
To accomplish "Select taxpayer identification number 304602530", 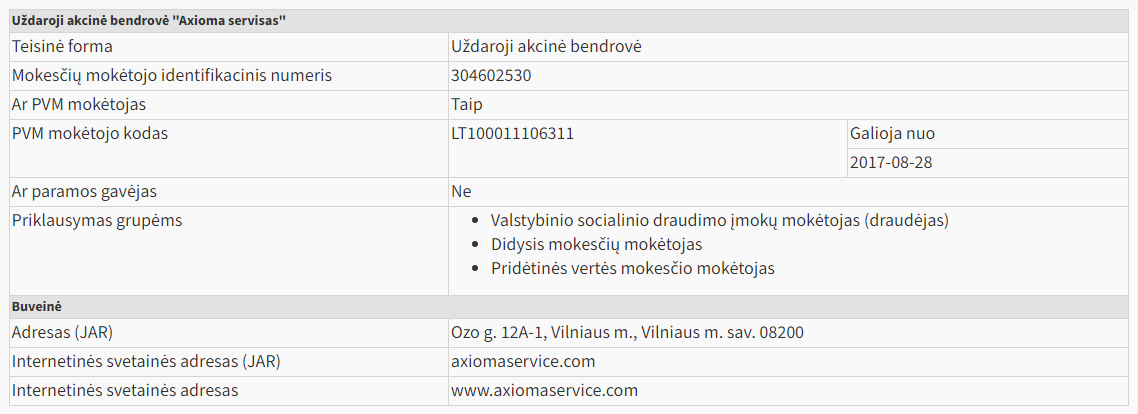I will coord(491,75).
